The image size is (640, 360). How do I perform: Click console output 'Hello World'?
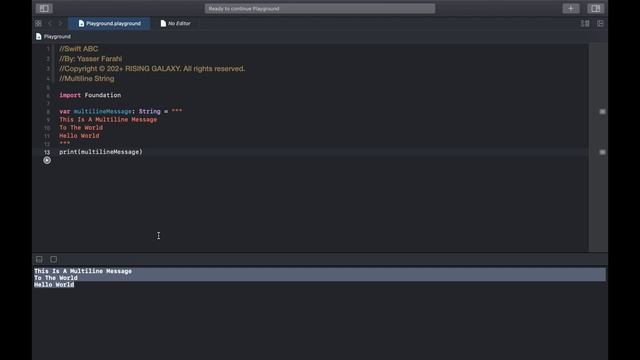(x=54, y=285)
